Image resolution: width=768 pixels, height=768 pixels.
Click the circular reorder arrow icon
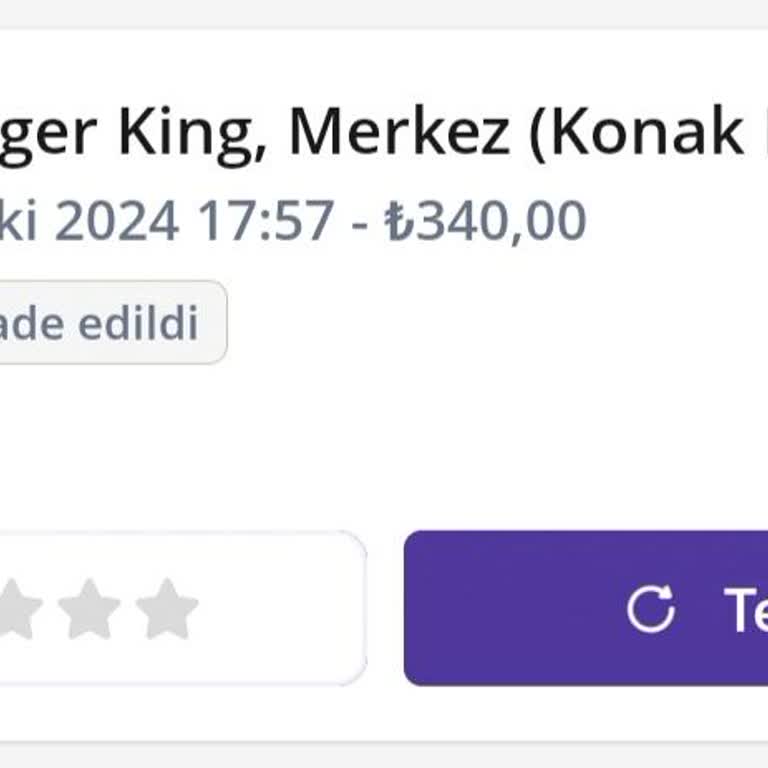click(650, 609)
